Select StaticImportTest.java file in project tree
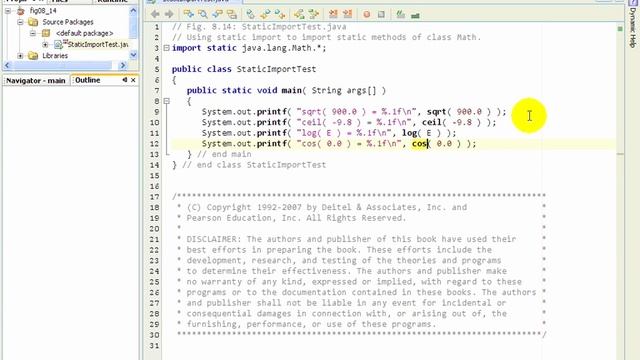640x360 pixels. coord(98,44)
